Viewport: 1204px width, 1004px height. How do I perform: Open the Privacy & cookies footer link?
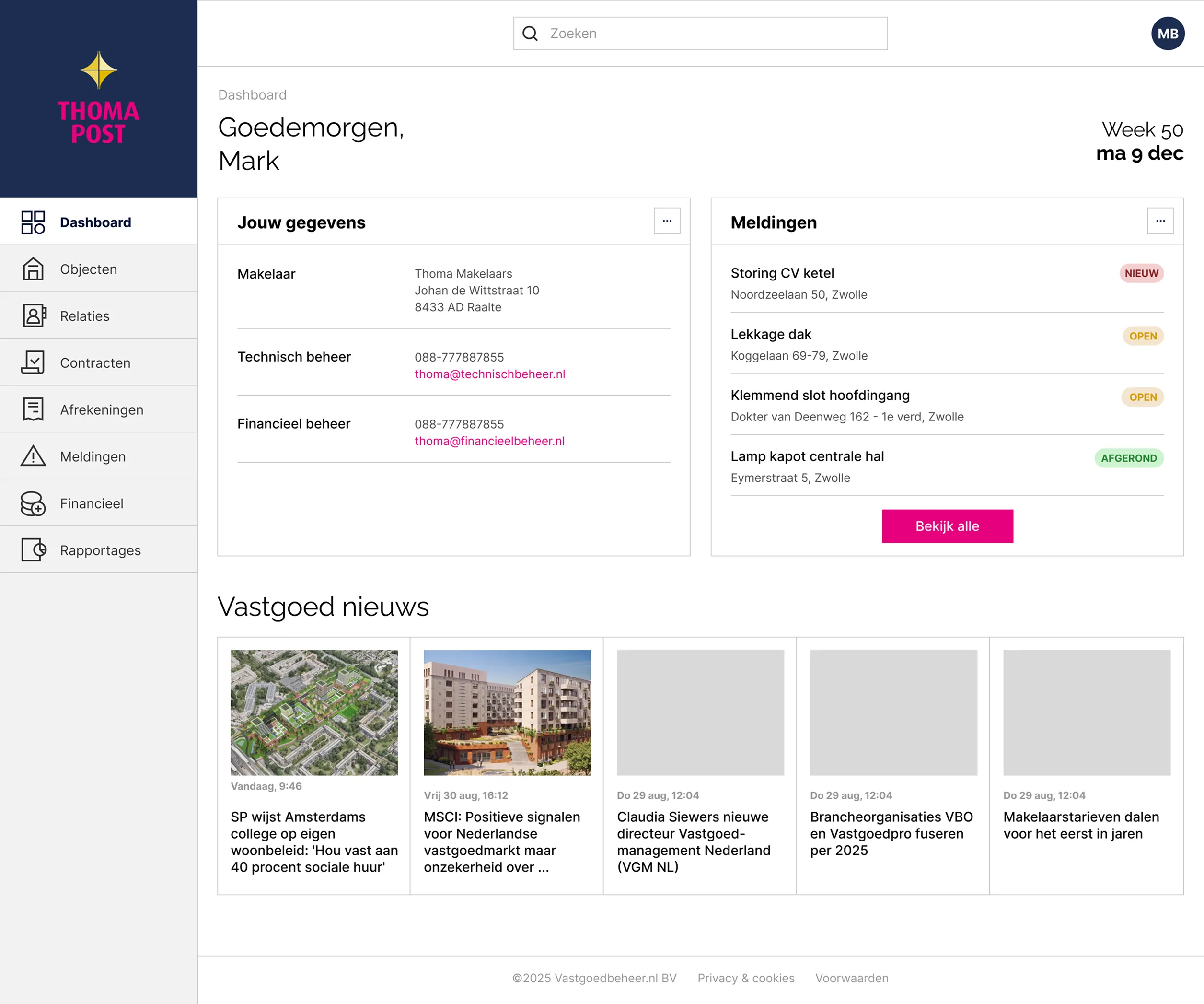[745, 978]
